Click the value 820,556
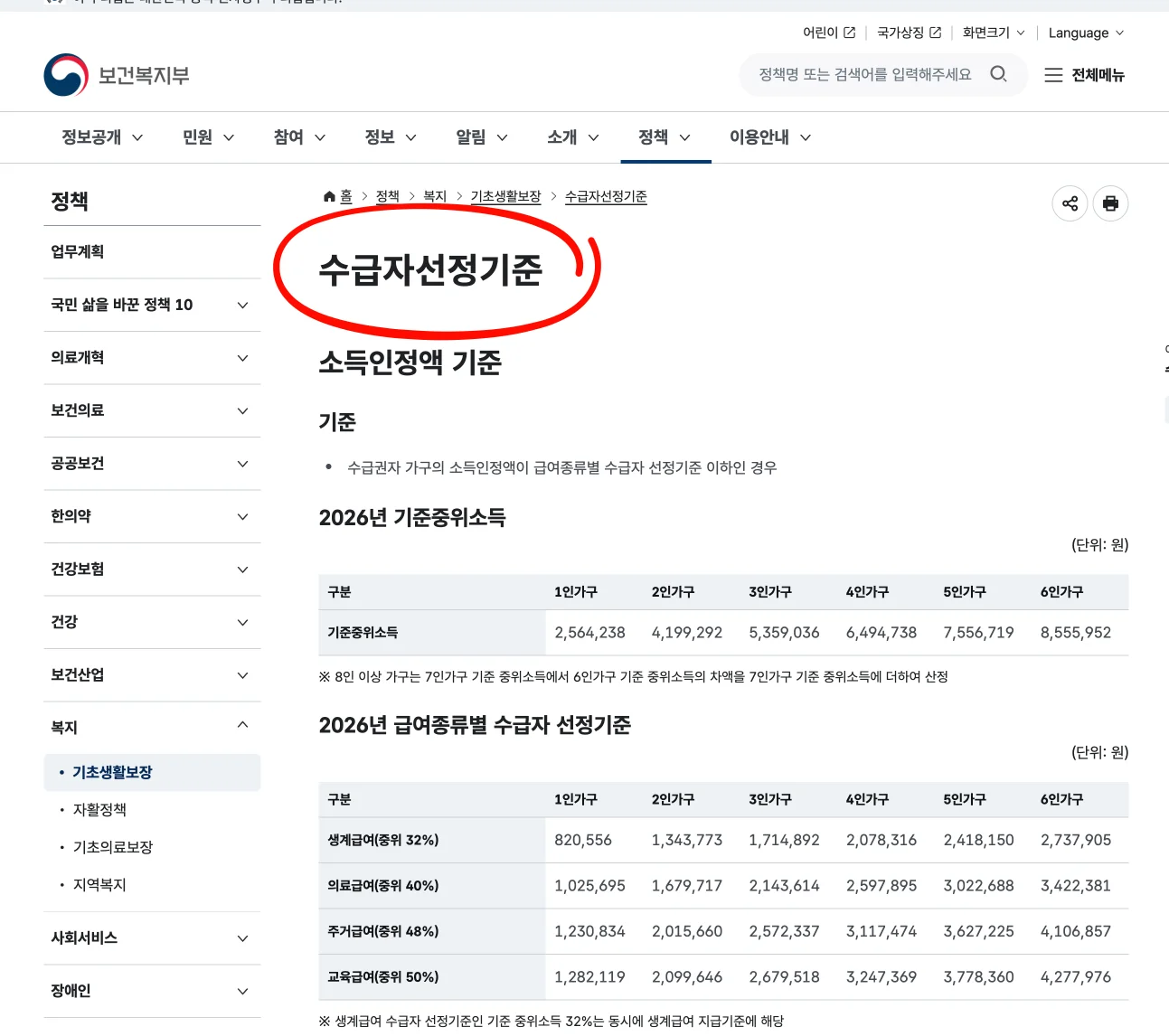 pyautogui.click(x=583, y=840)
